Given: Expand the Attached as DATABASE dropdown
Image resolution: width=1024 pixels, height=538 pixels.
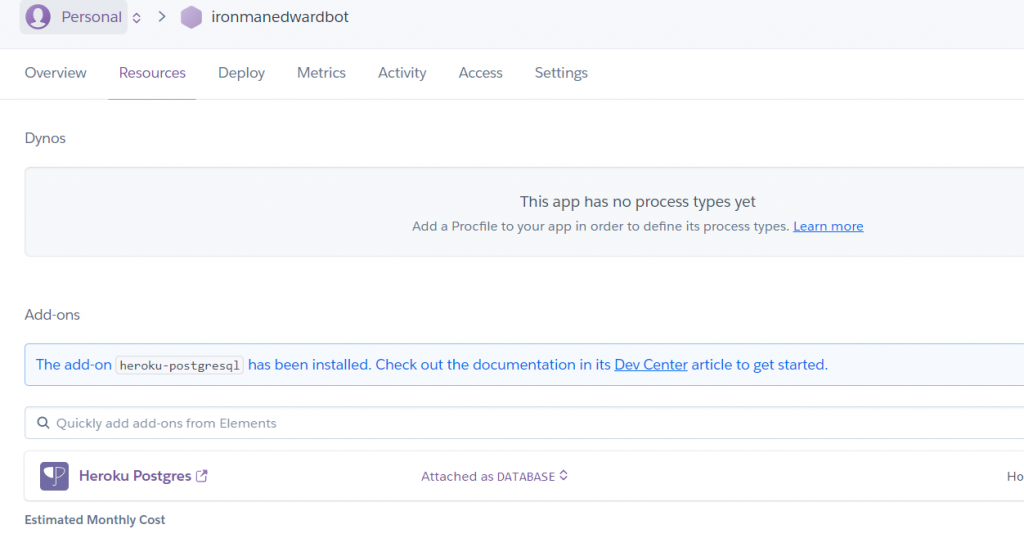Looking at the screenshot, I should (x=494, y=477).
